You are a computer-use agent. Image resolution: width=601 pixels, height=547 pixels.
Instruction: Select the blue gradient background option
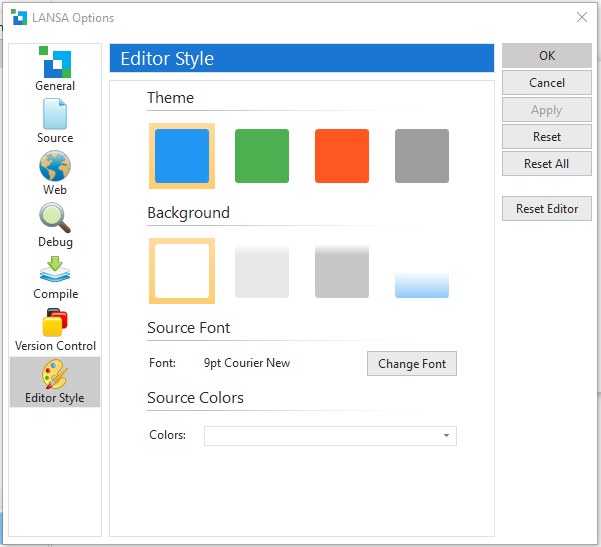[422, 271]
